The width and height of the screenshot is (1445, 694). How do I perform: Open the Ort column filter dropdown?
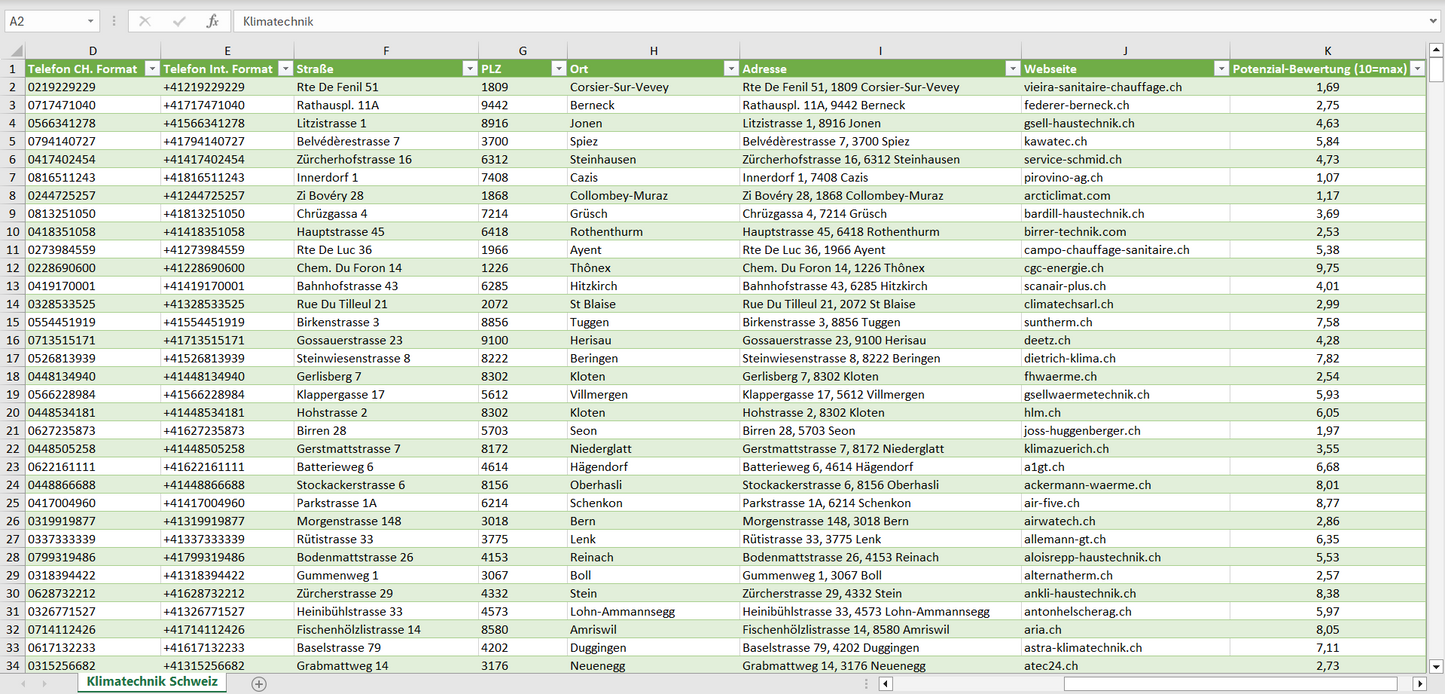coord(731,69)
